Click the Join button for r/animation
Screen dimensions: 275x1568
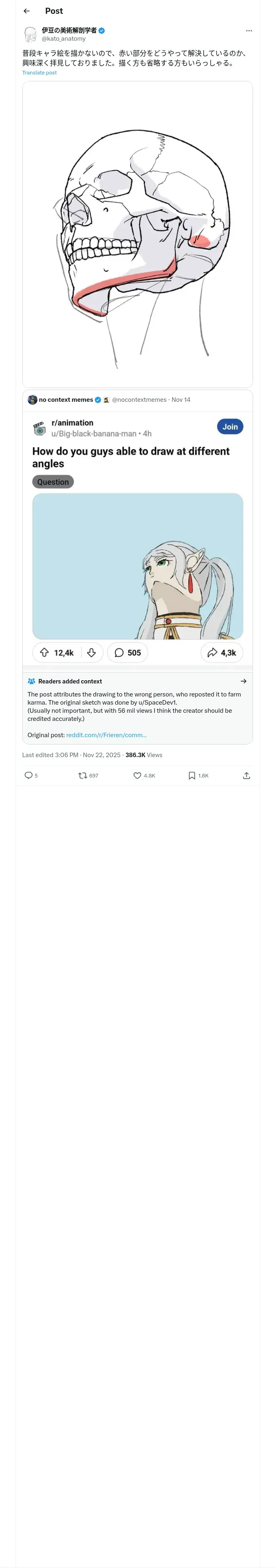[x=229, y=427]
